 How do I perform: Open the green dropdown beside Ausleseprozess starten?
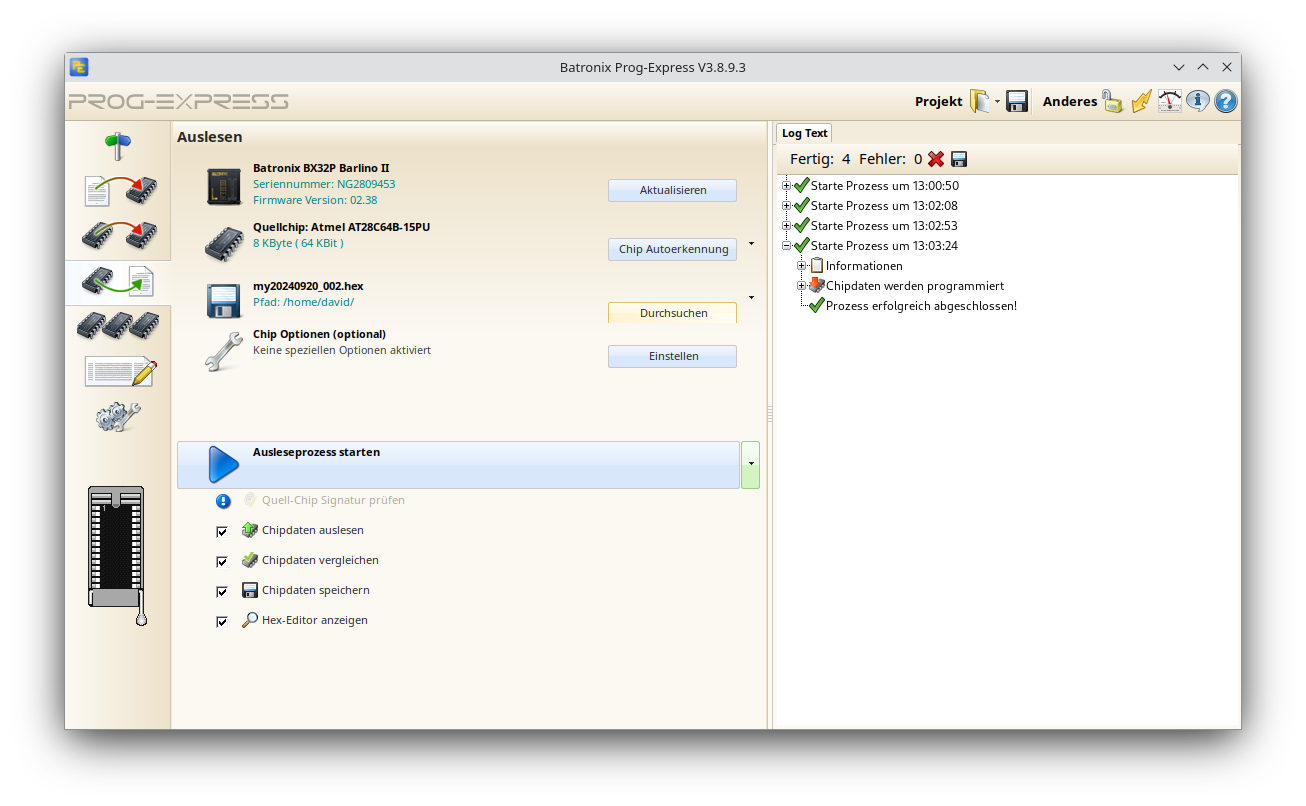tap(750, 465)
